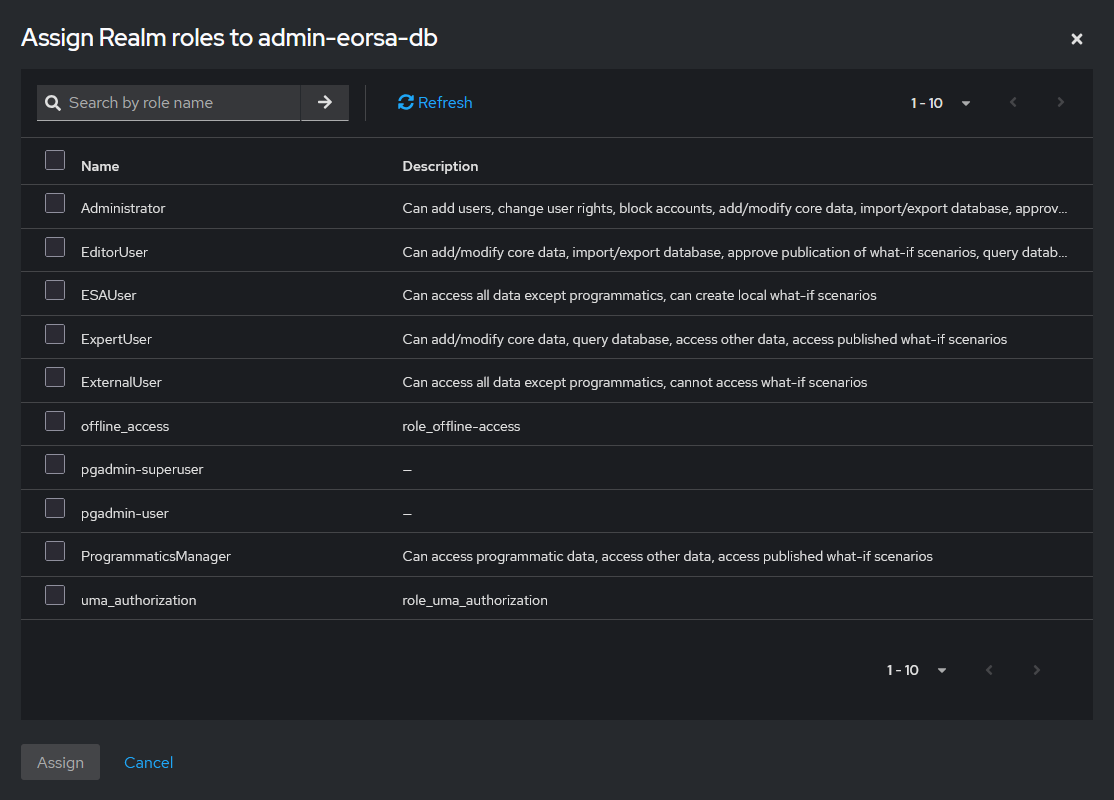Click the Refresh link
The width and height of the screenshot is (1114, 800).
435,102
